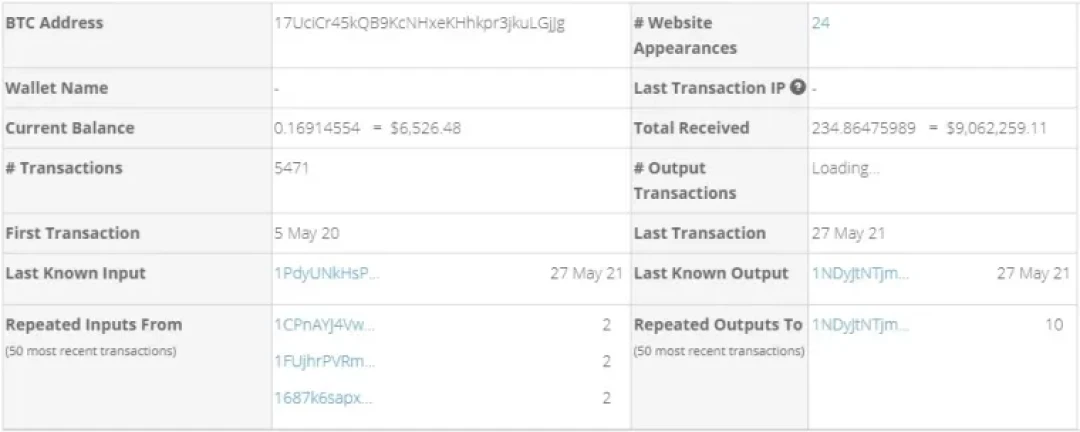The width and height of the screenshot is (1080, 432).
Task: Click the full BTC address starting 17UciCr45k
Action: pyautogui.click(x=419, y=23)
